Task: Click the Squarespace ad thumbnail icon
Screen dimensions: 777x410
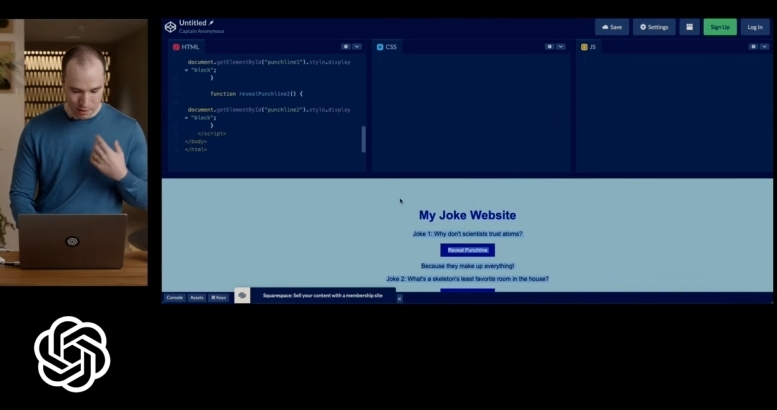Action: (242, 296)
